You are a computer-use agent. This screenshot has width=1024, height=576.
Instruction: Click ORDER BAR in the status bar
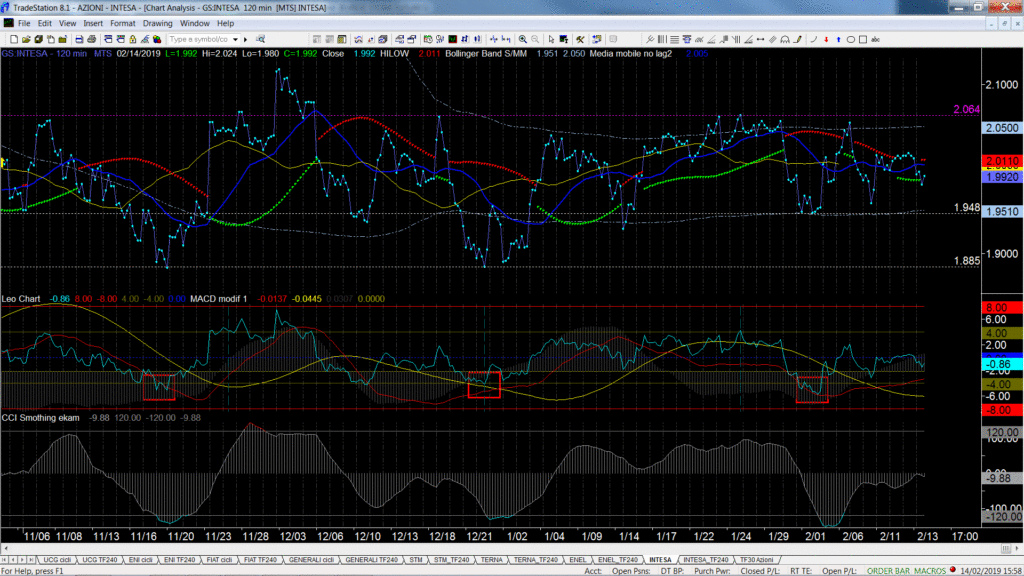point(888,571)
